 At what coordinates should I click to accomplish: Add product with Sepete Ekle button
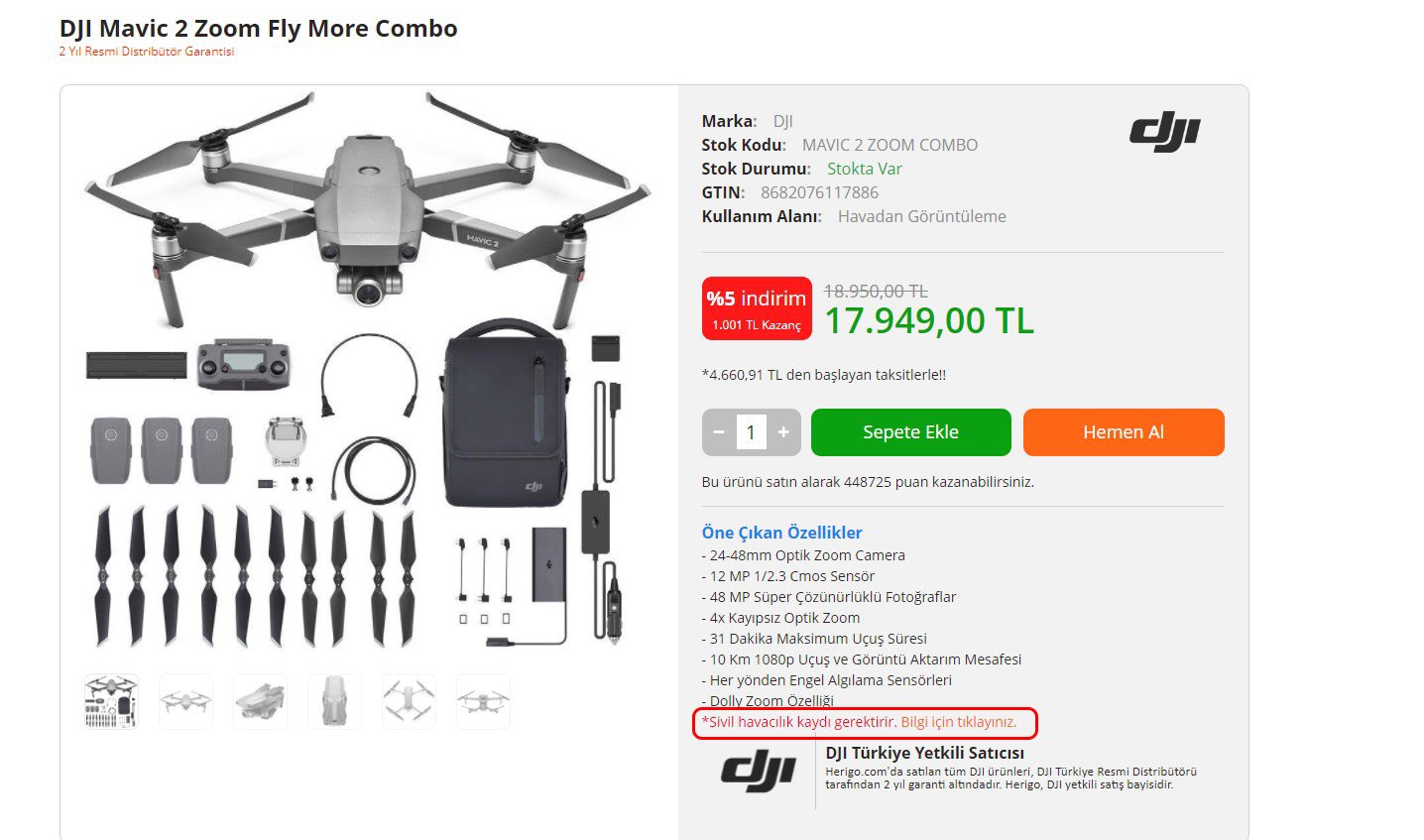[910, 432]
